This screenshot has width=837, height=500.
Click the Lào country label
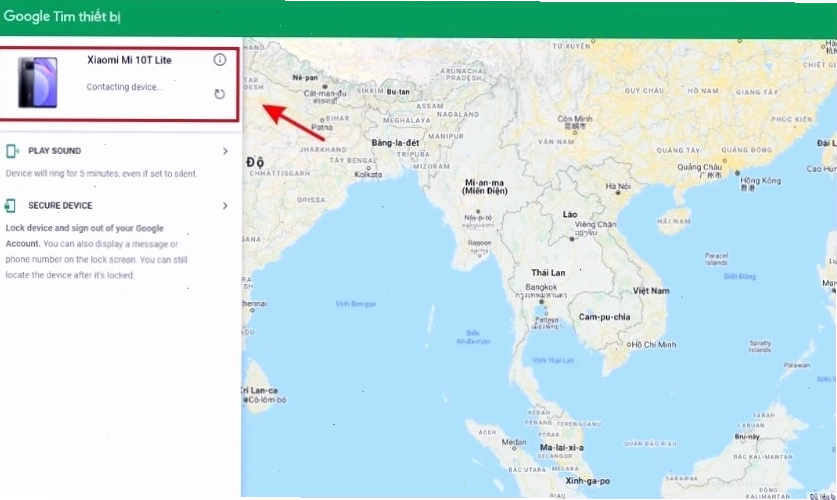pos(570,215)
